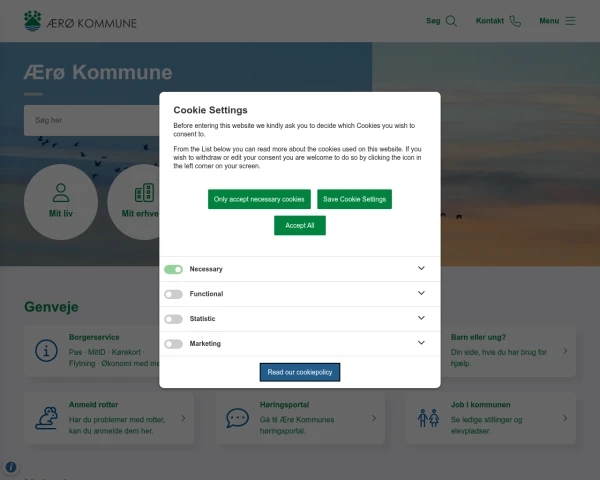Open the Høringsportal link
This screenshot has width=600, height=480.
coord(284,405)
